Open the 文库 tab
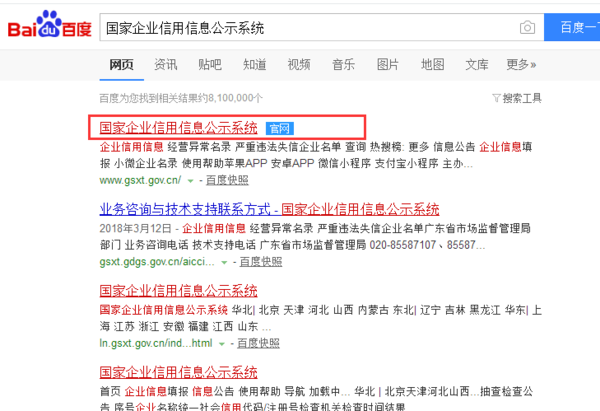 point(477,65)
